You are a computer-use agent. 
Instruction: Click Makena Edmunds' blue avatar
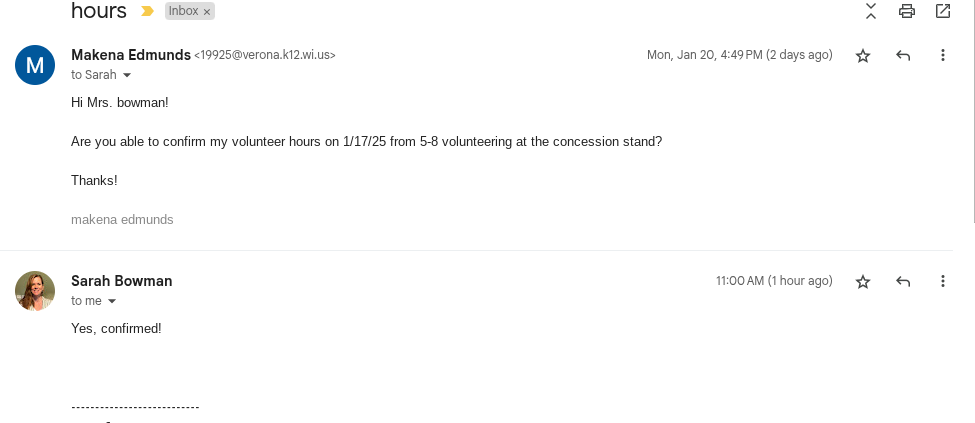tap(35, 65)
